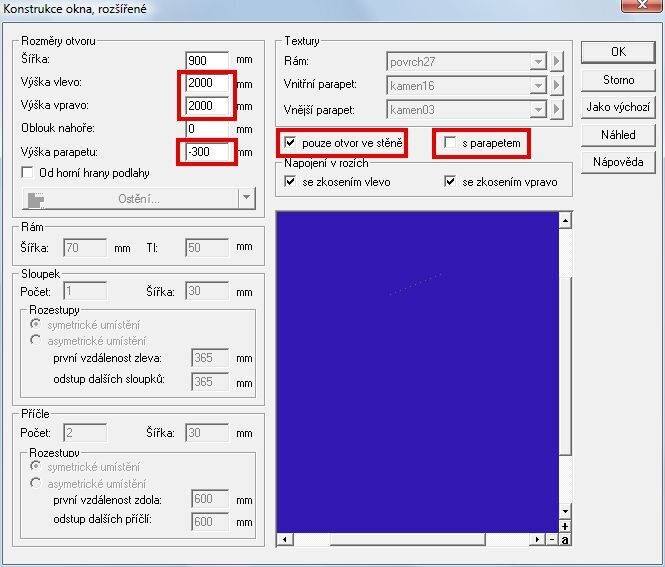
Task: Open the Vnější parapet texture dropdown
Action: (x=538, y=110)
